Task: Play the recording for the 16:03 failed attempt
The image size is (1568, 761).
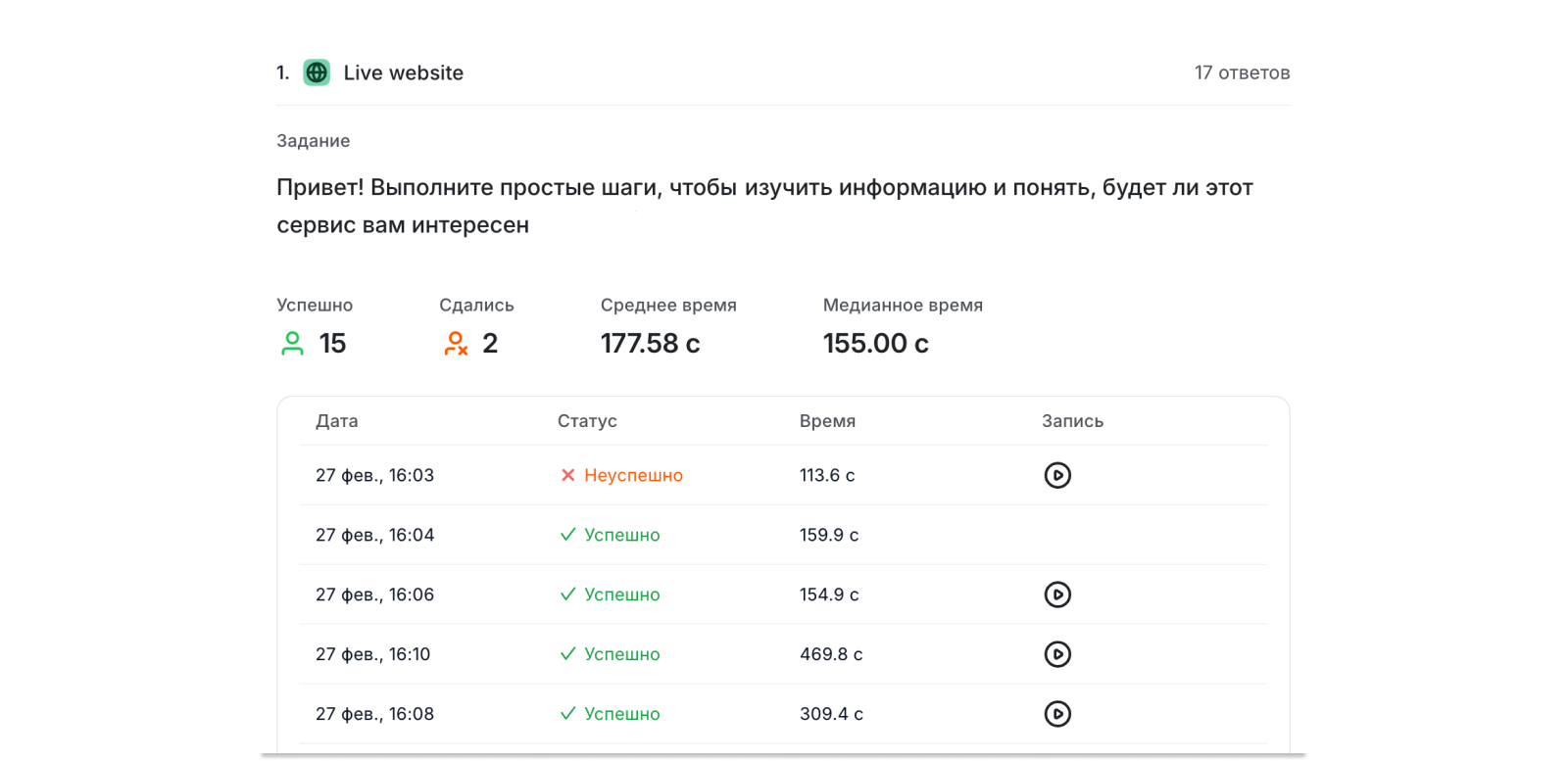Action: 1056,475
